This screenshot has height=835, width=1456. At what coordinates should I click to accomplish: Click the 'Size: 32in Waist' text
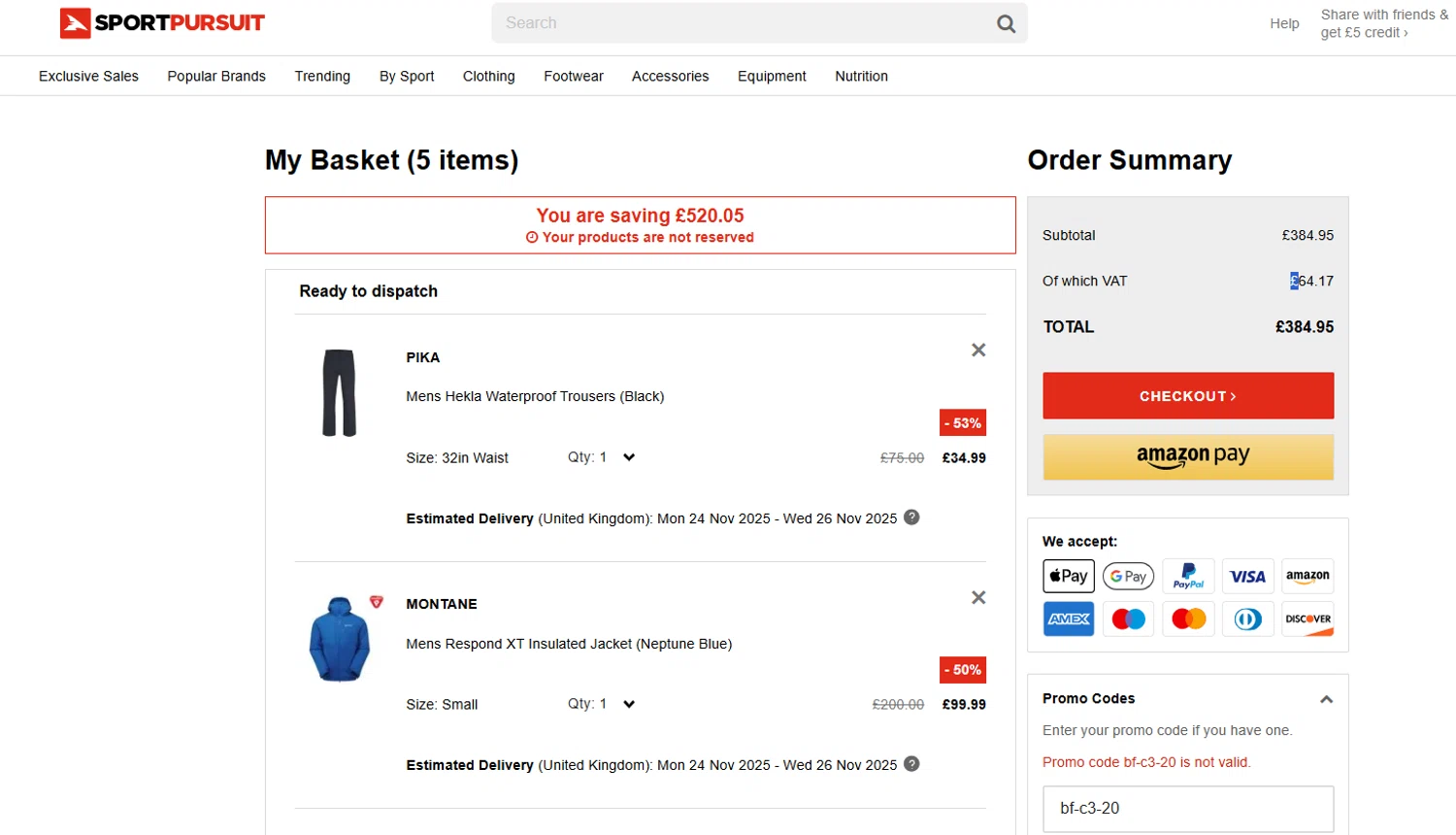[x=457, y=458]
